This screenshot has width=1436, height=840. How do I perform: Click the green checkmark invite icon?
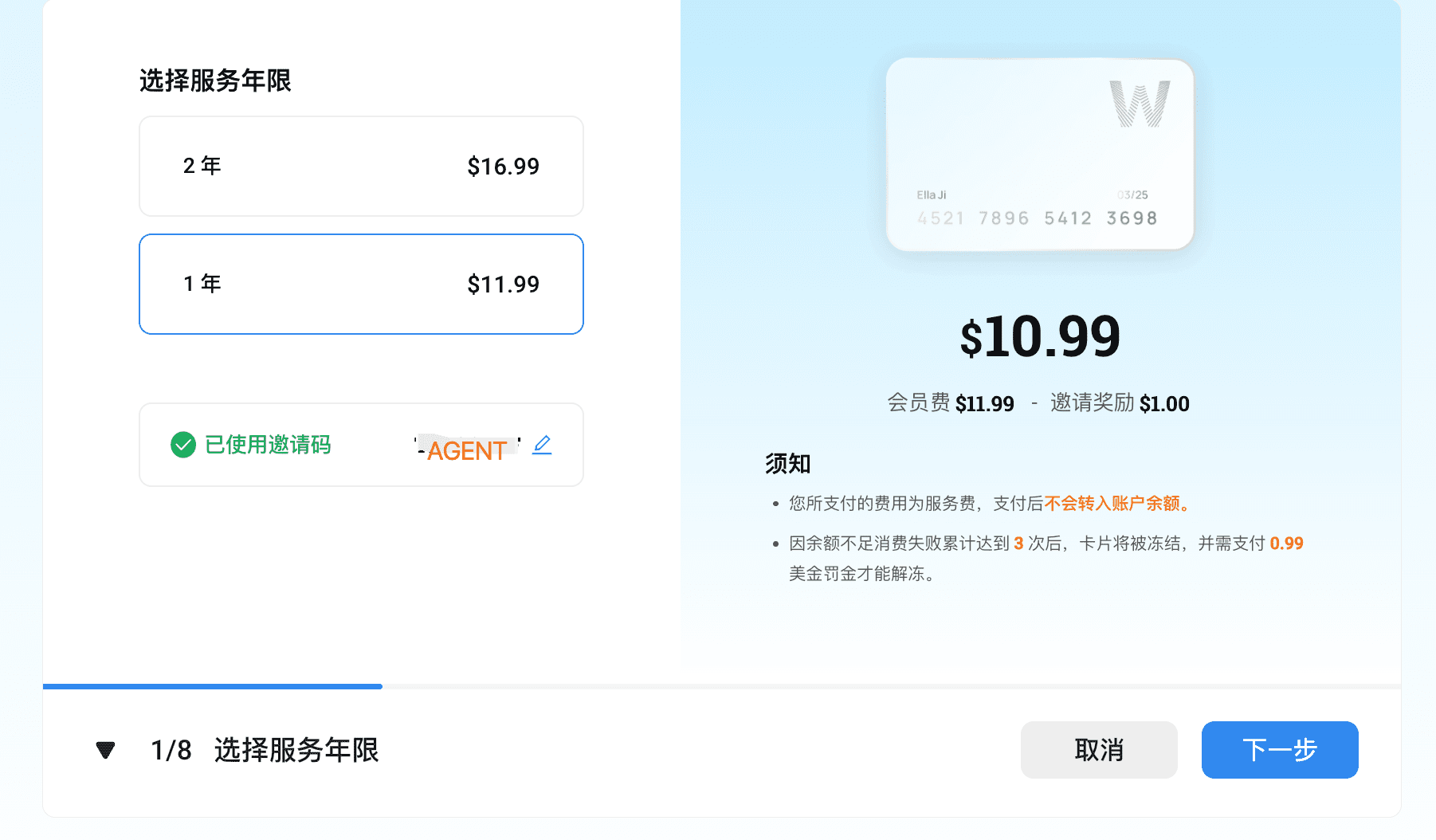click(x=183, y=445)
